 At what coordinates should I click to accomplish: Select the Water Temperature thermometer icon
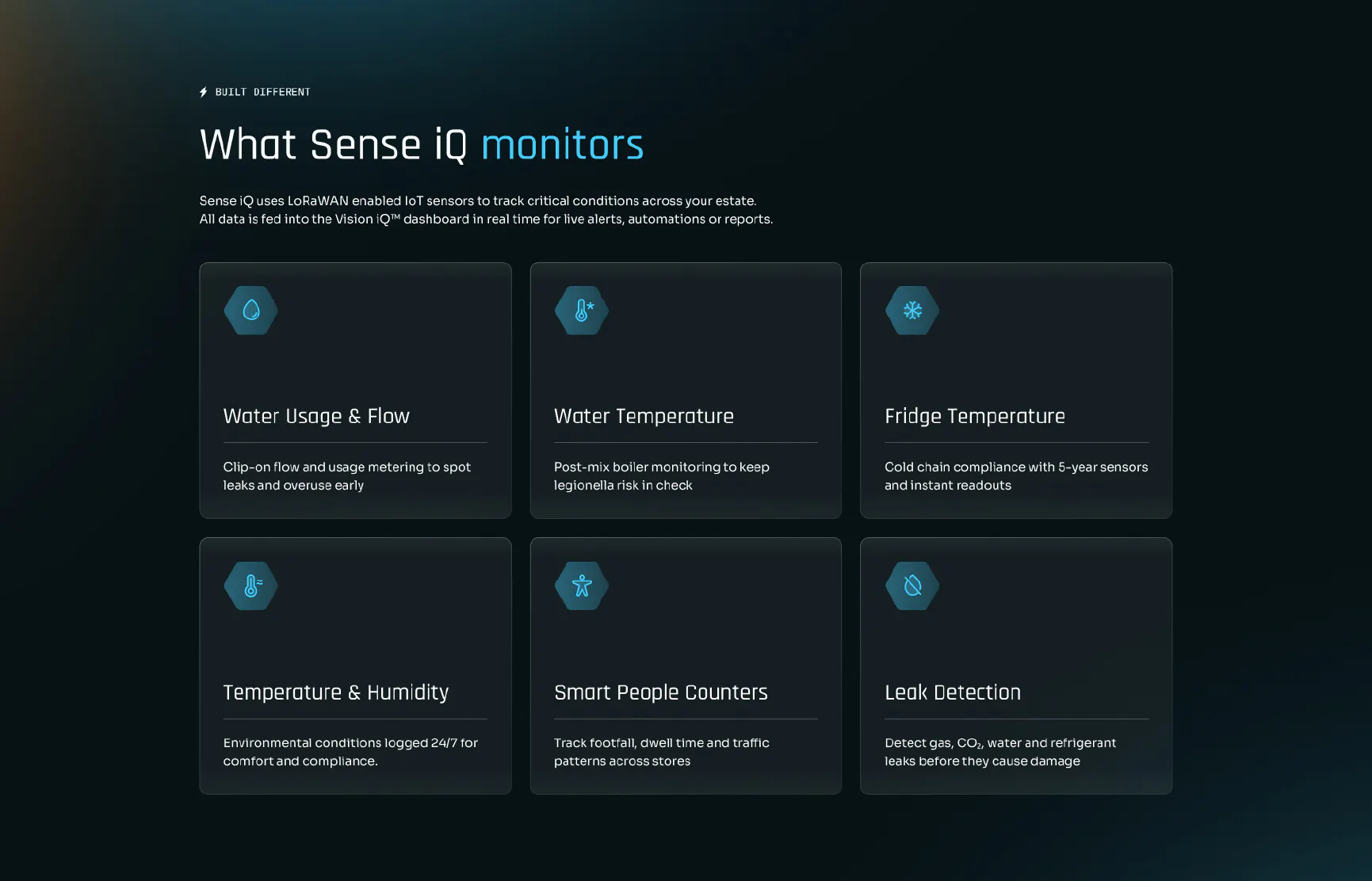click(x=581, y=311)
